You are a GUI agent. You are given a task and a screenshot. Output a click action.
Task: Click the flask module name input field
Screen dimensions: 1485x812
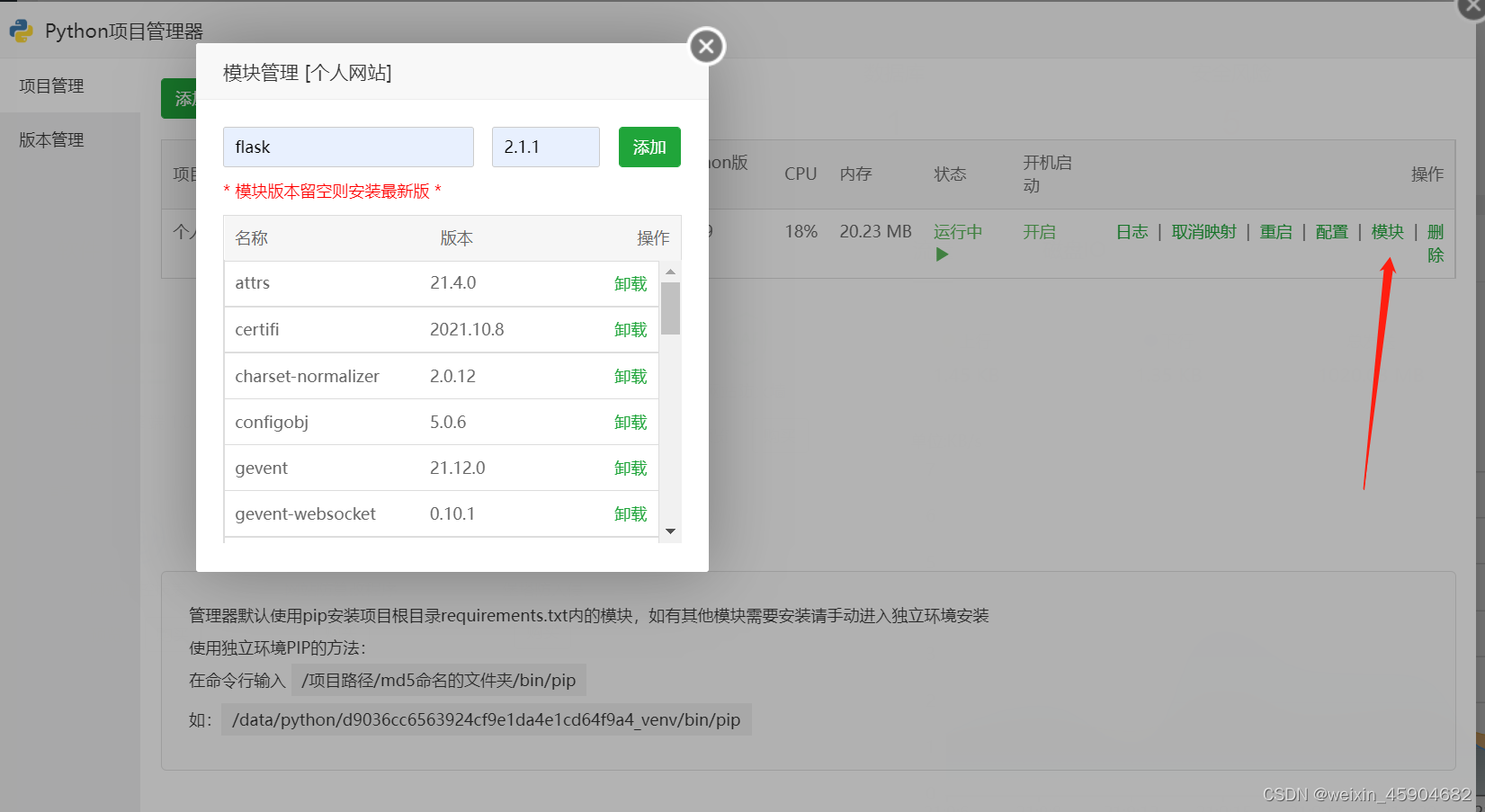point(348,147)
